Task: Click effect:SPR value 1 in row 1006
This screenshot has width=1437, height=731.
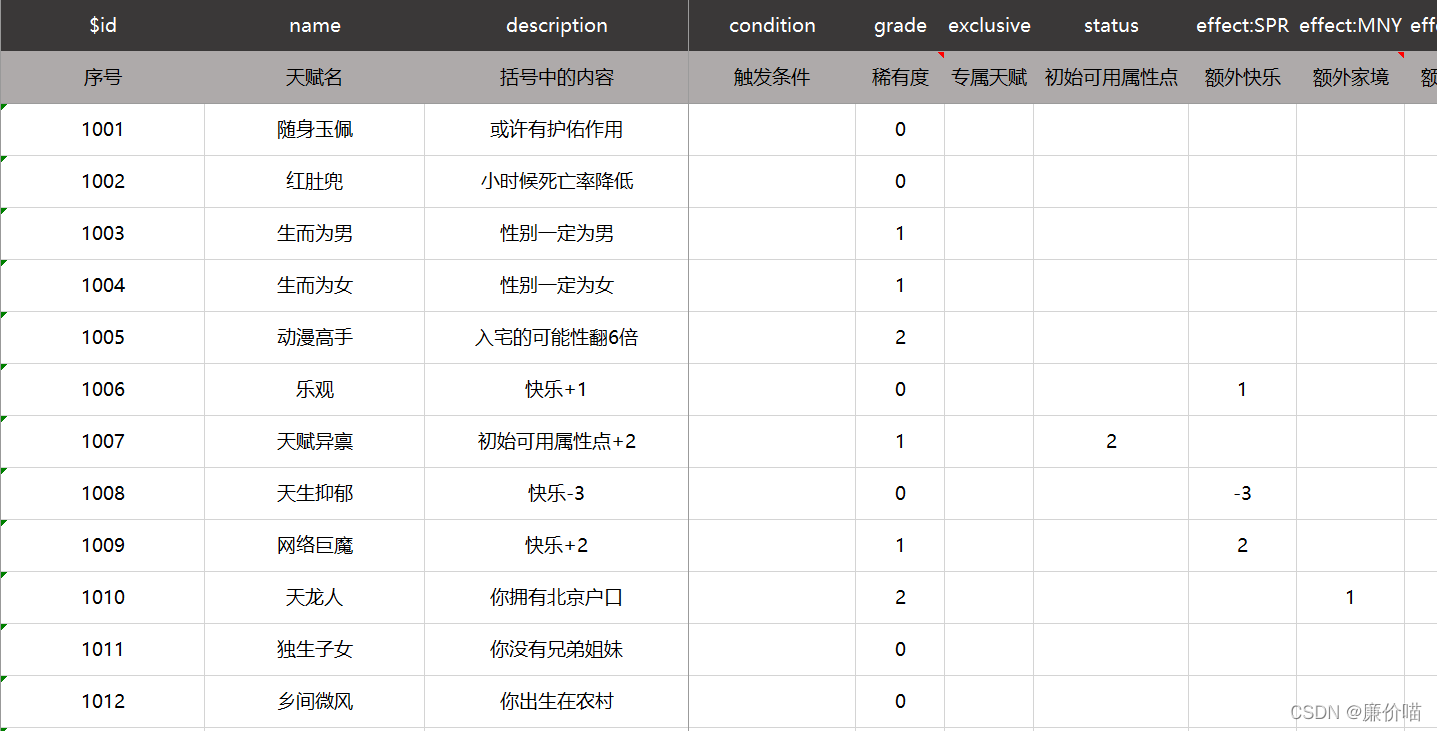Action: point(1242,389)
